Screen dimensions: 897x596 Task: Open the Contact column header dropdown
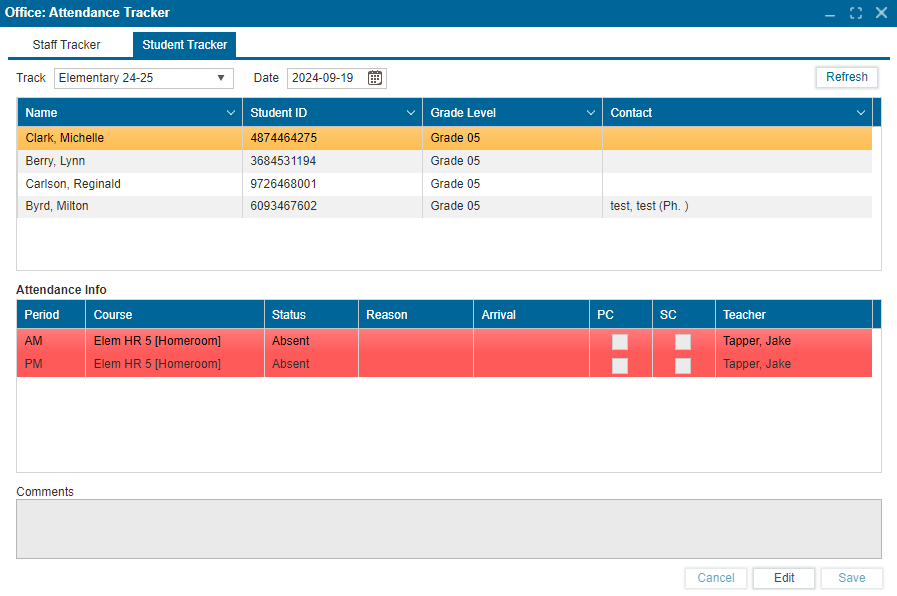(x=860, y=112)
